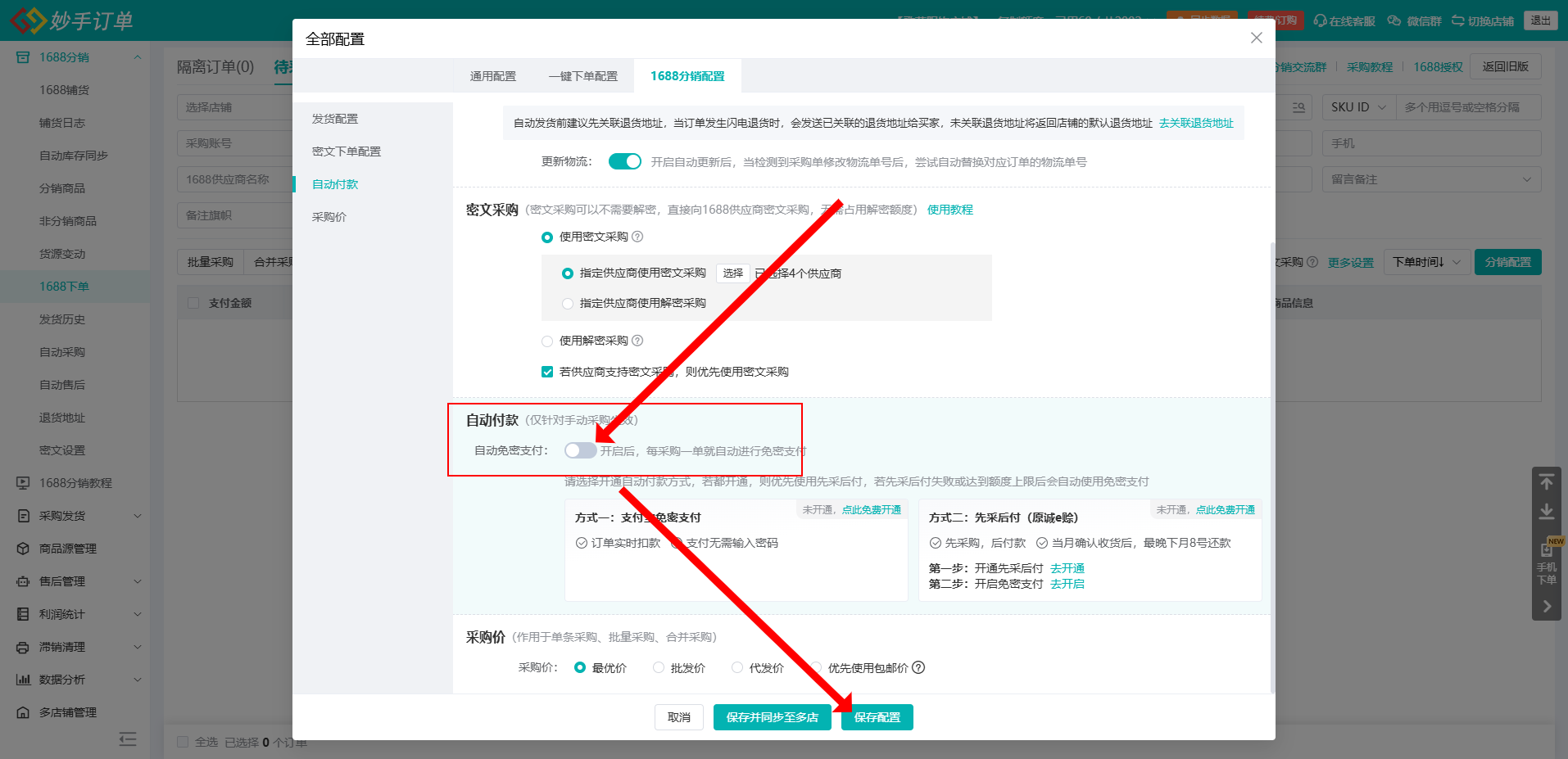
Task: Open 1688铺货 in the sidebar
Action: coord(65,90)
